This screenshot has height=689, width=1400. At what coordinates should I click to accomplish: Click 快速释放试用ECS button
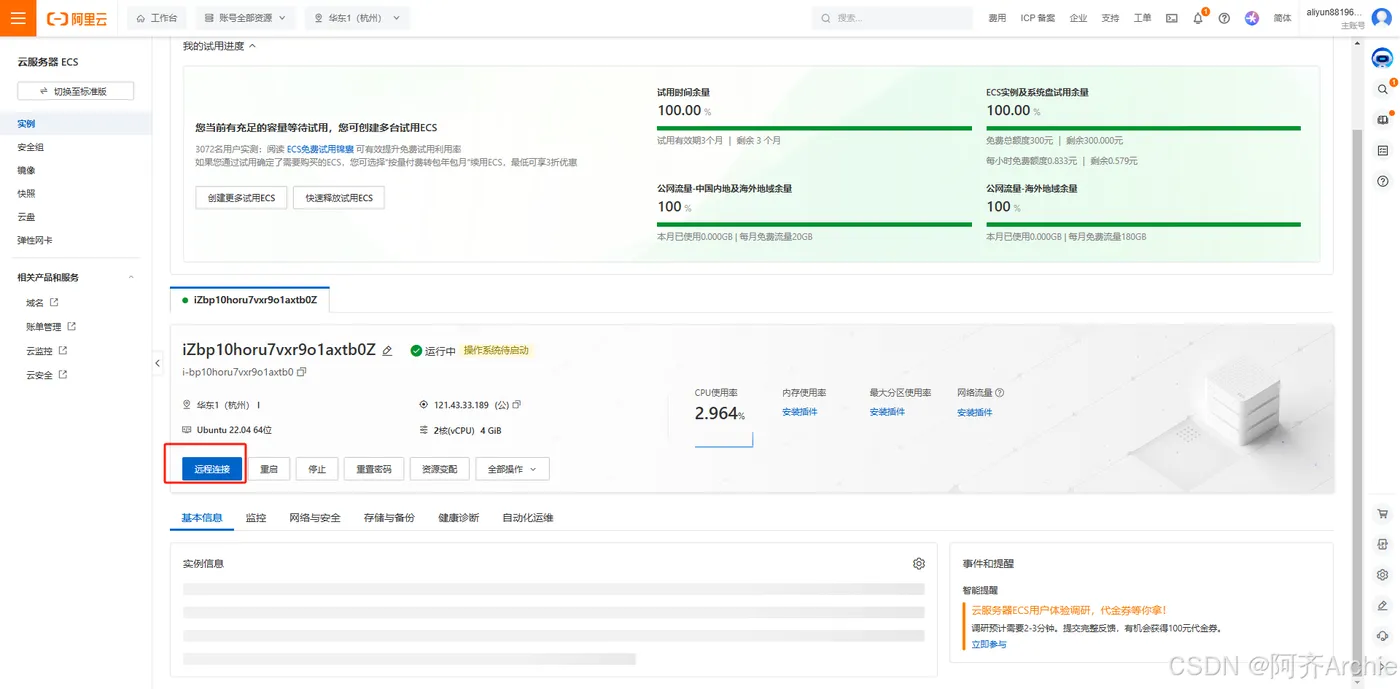pos(339,198)
